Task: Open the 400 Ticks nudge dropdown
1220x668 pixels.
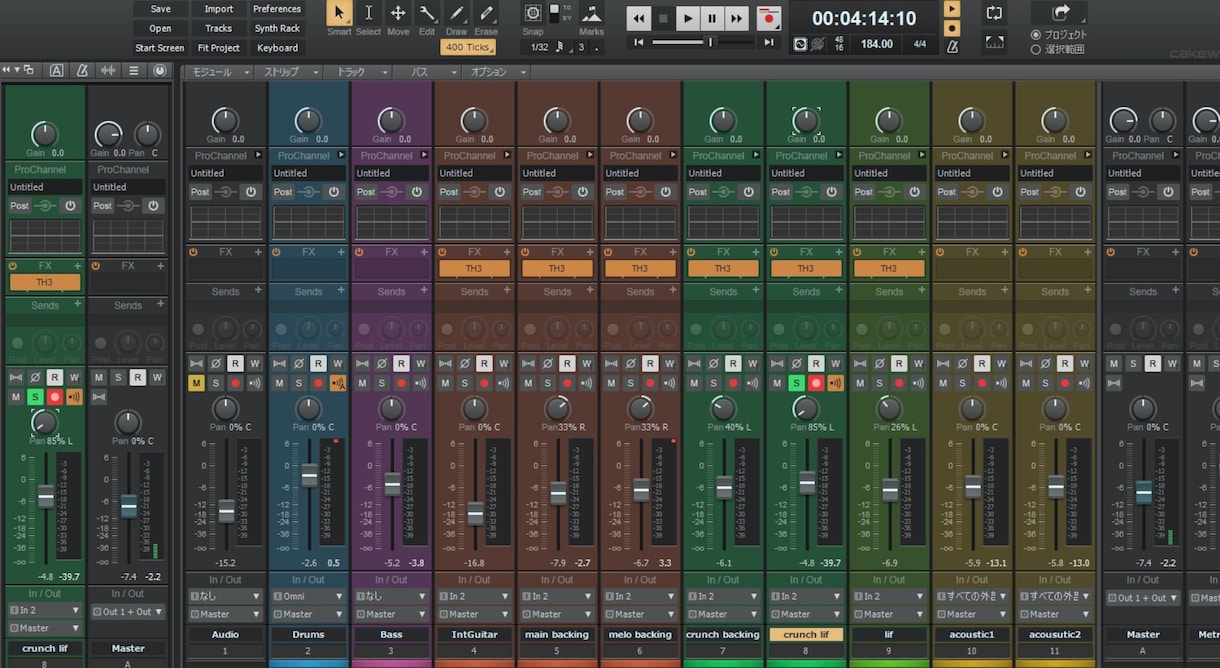Action: pyautogui.click(x=468, y=47)
